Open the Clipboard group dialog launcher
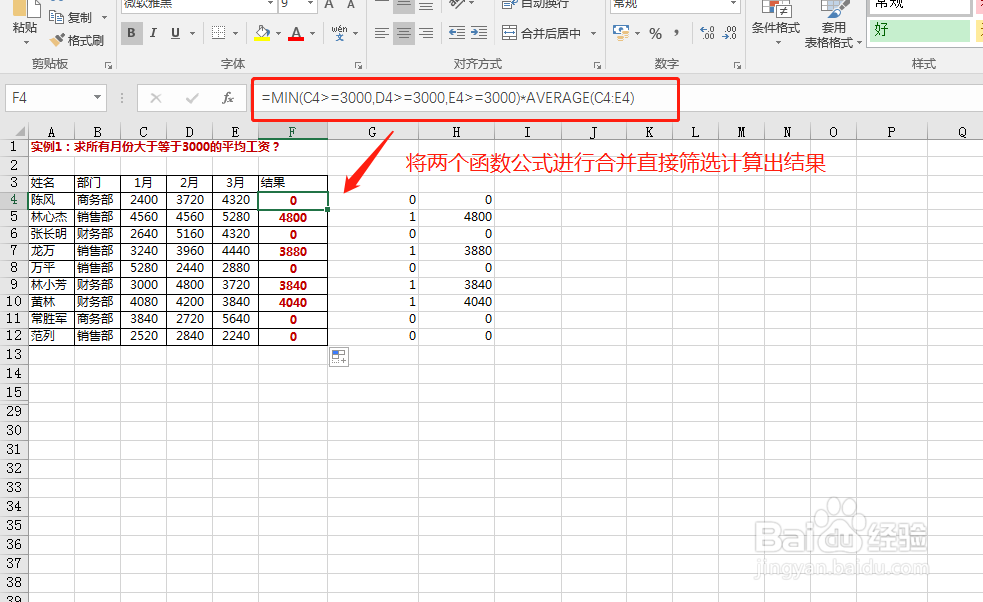983x602 pixels. click(108, 65)
